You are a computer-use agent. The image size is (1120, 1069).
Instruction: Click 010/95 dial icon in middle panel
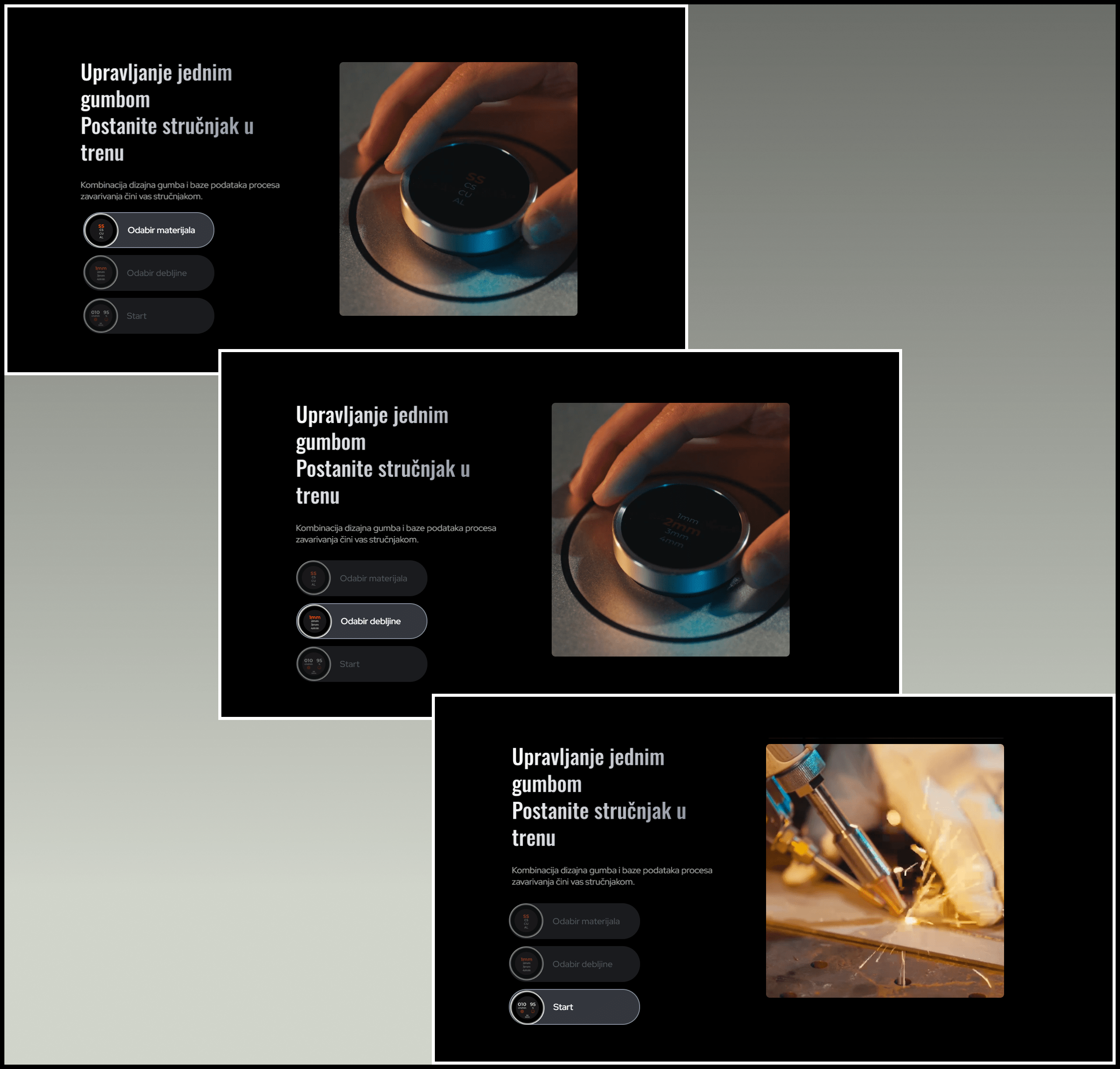314,664
